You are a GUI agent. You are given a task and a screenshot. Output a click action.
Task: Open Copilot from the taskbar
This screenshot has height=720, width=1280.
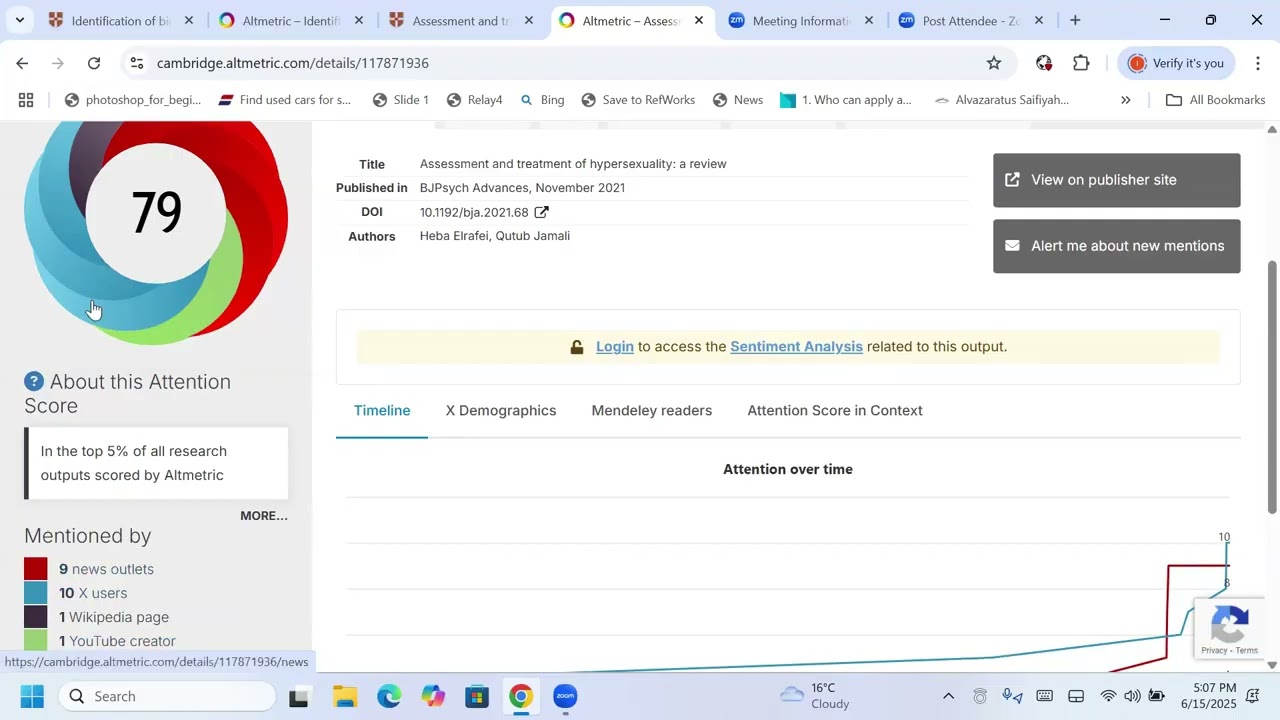click(433, 696)
